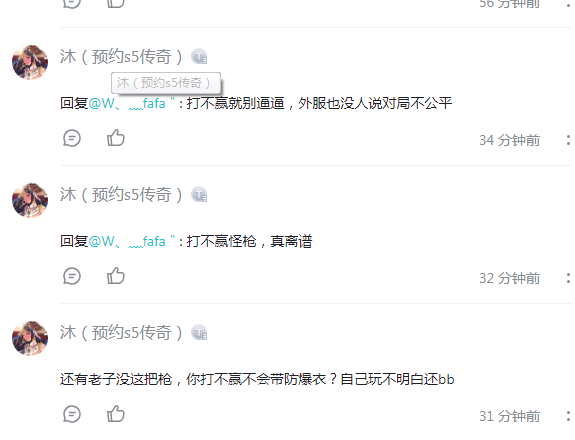The height and width of the screenshot is (440, 575).
Task: Click avatar of the 31 分钟前 commenter
Action: tap(30, 338)
